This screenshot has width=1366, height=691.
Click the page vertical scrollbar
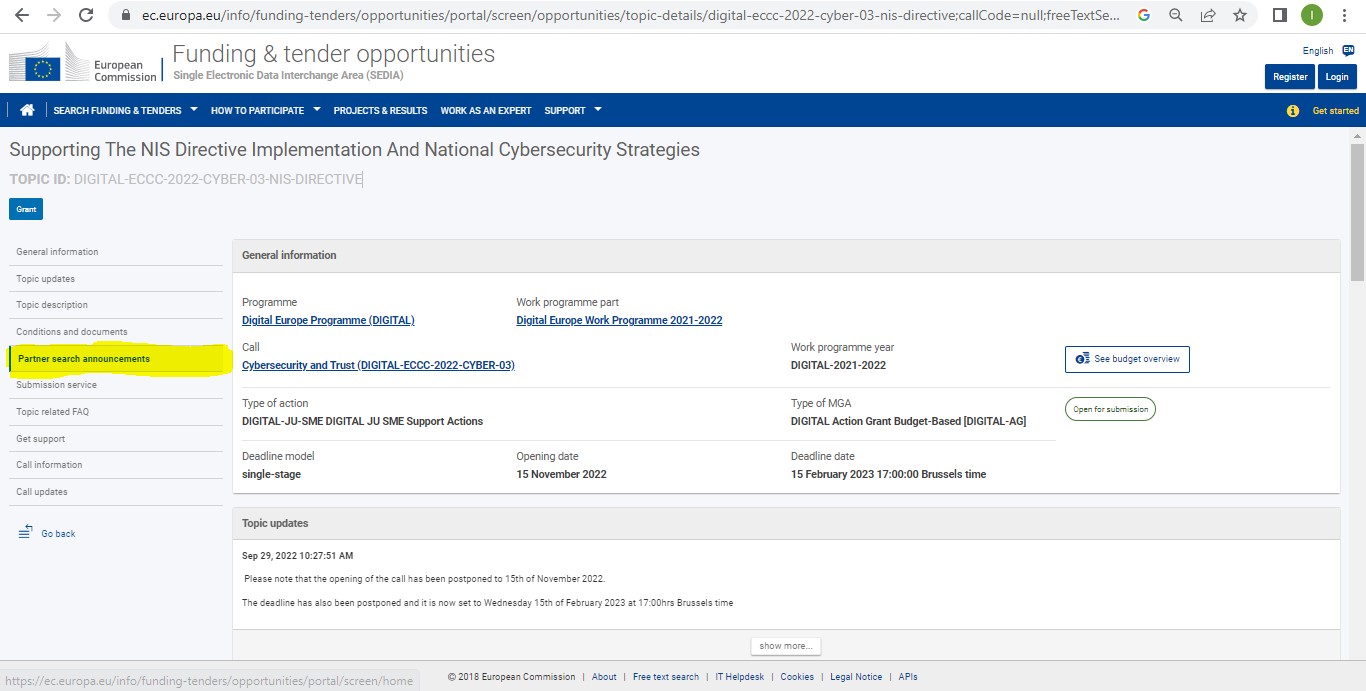[x=1357, y=210]
